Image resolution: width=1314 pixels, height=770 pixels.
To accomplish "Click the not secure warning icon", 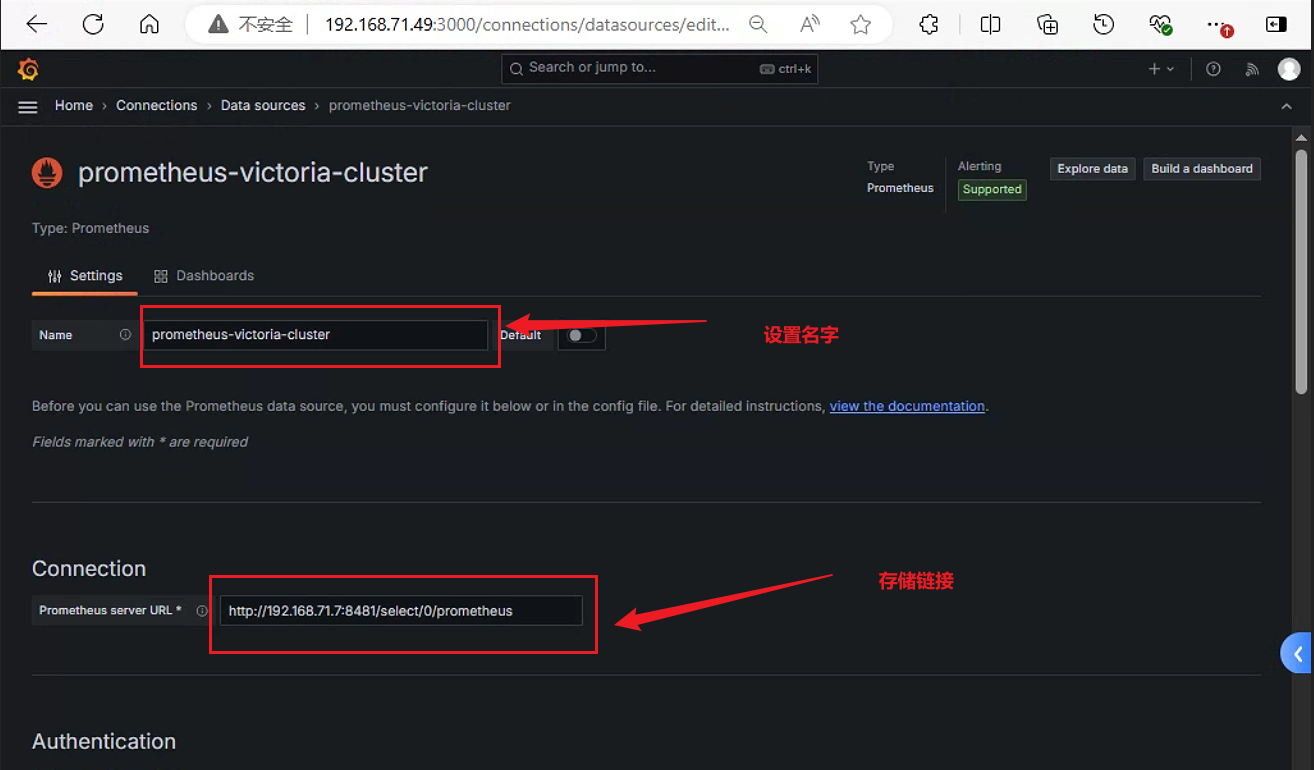I will (x=218, y=25).
